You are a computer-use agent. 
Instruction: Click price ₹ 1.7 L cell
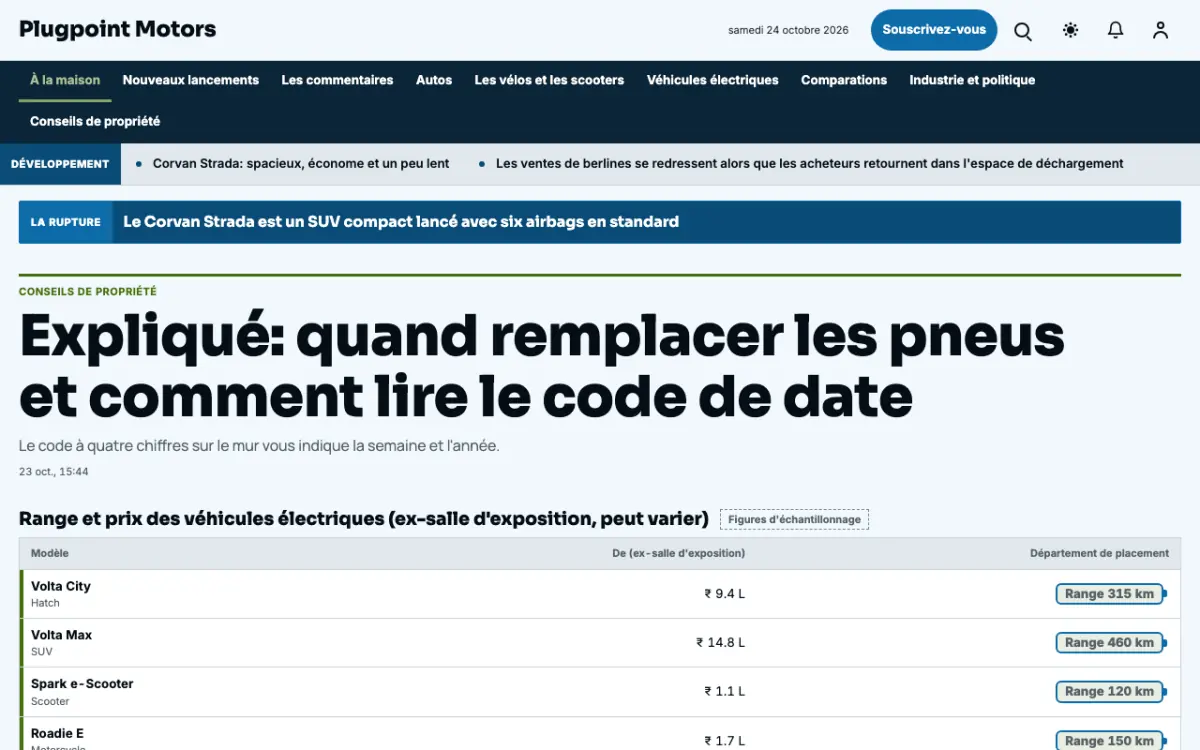pos(725,741)
